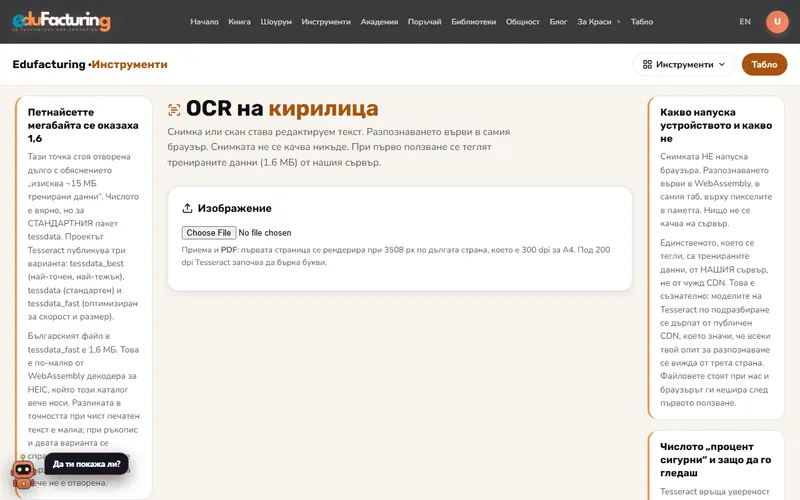
Task: Select Инструменти in the top navigation
Action: click(326, 21)
